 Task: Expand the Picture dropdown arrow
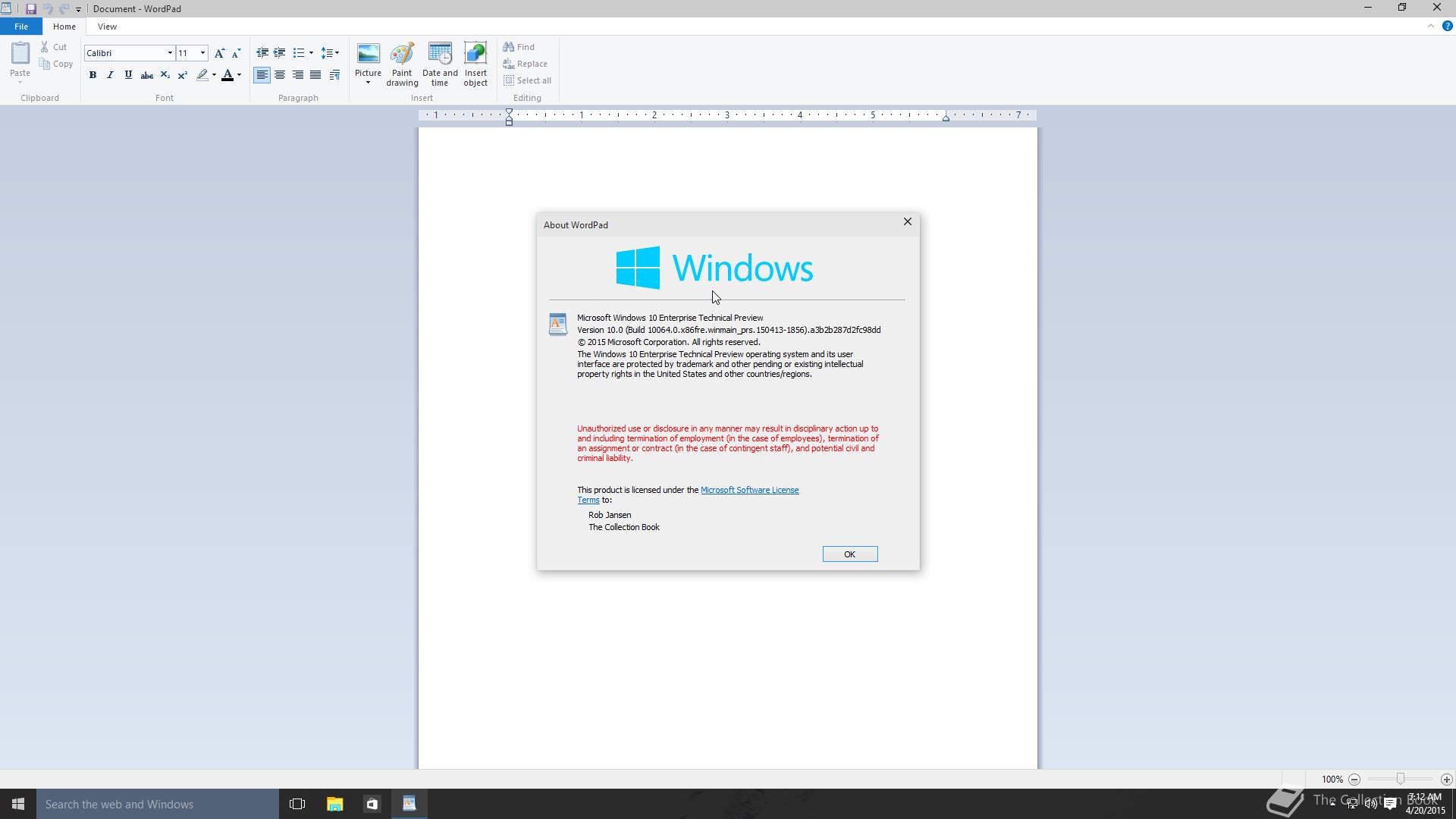click(368, 83)
